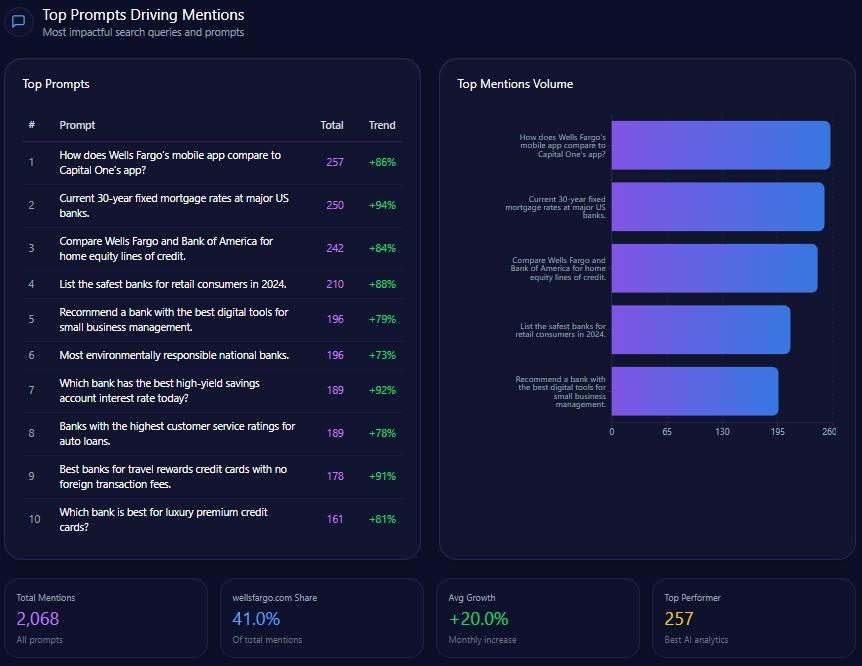Click the Total column header
This screenshot has width=862, height=666.
pos(331,125)
